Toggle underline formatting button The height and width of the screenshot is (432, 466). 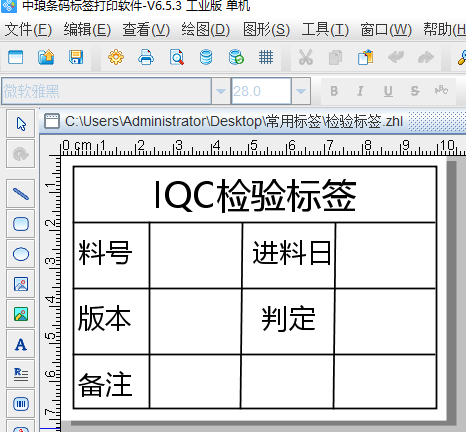click(x=388, y=91)
